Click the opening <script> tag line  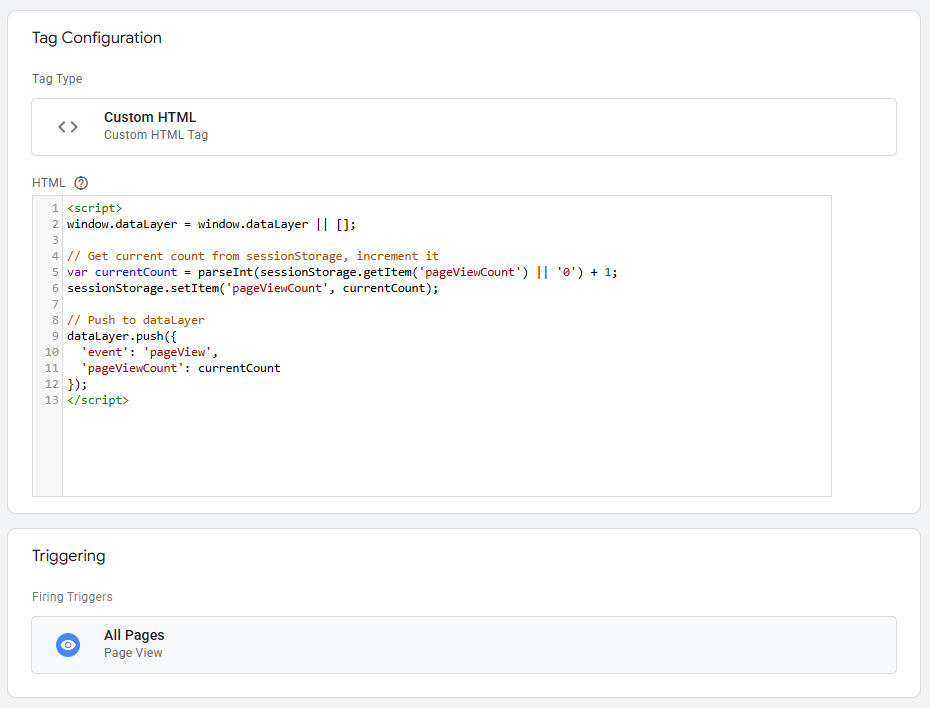[x=95, y=208]
